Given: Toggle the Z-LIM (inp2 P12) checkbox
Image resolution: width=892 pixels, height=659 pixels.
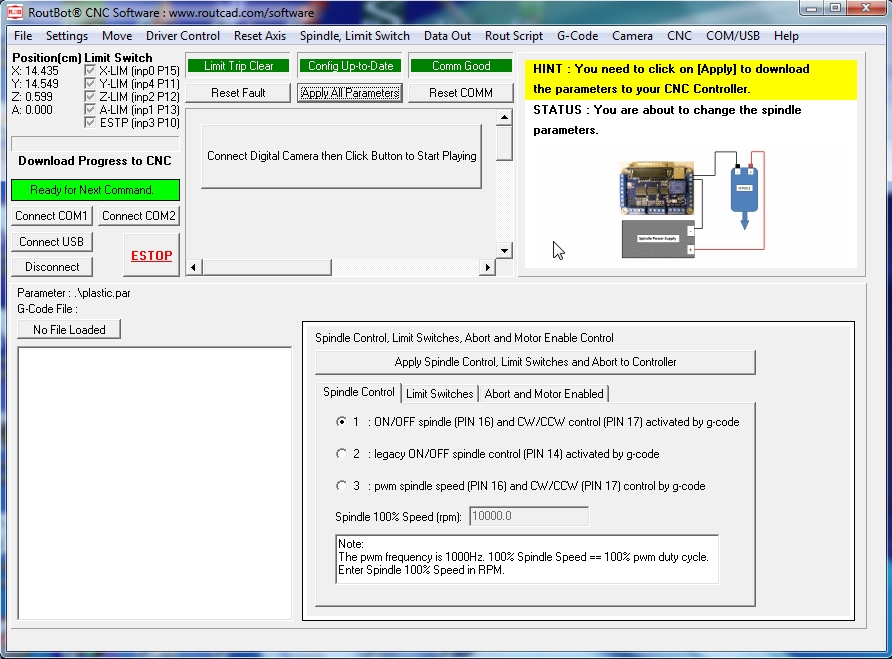Looking at the screenshot, I should (89, 97).
